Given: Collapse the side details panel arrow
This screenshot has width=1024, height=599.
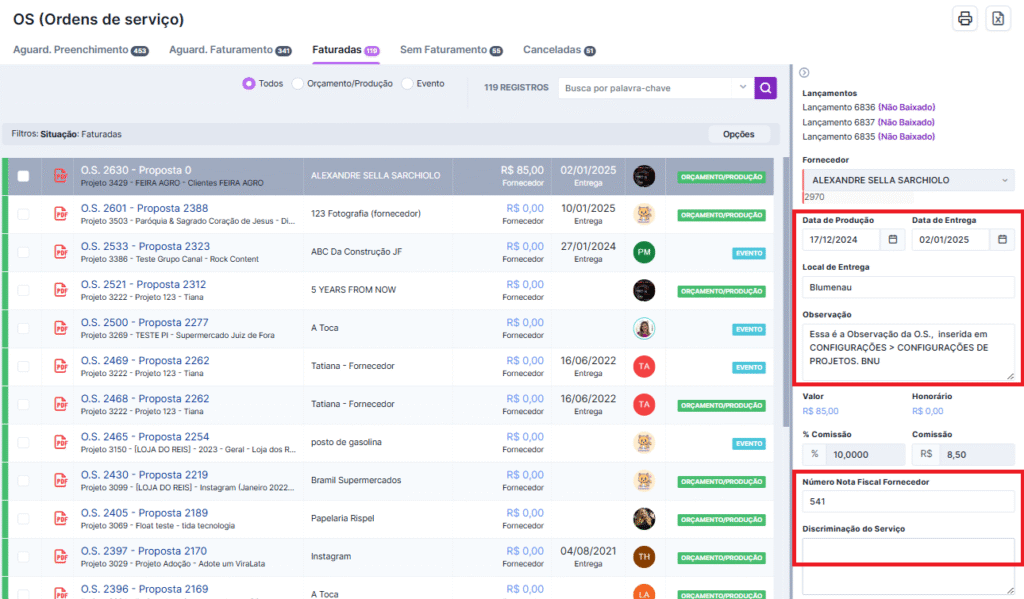Looking at the screenshot, I should (x=805, y=73).
